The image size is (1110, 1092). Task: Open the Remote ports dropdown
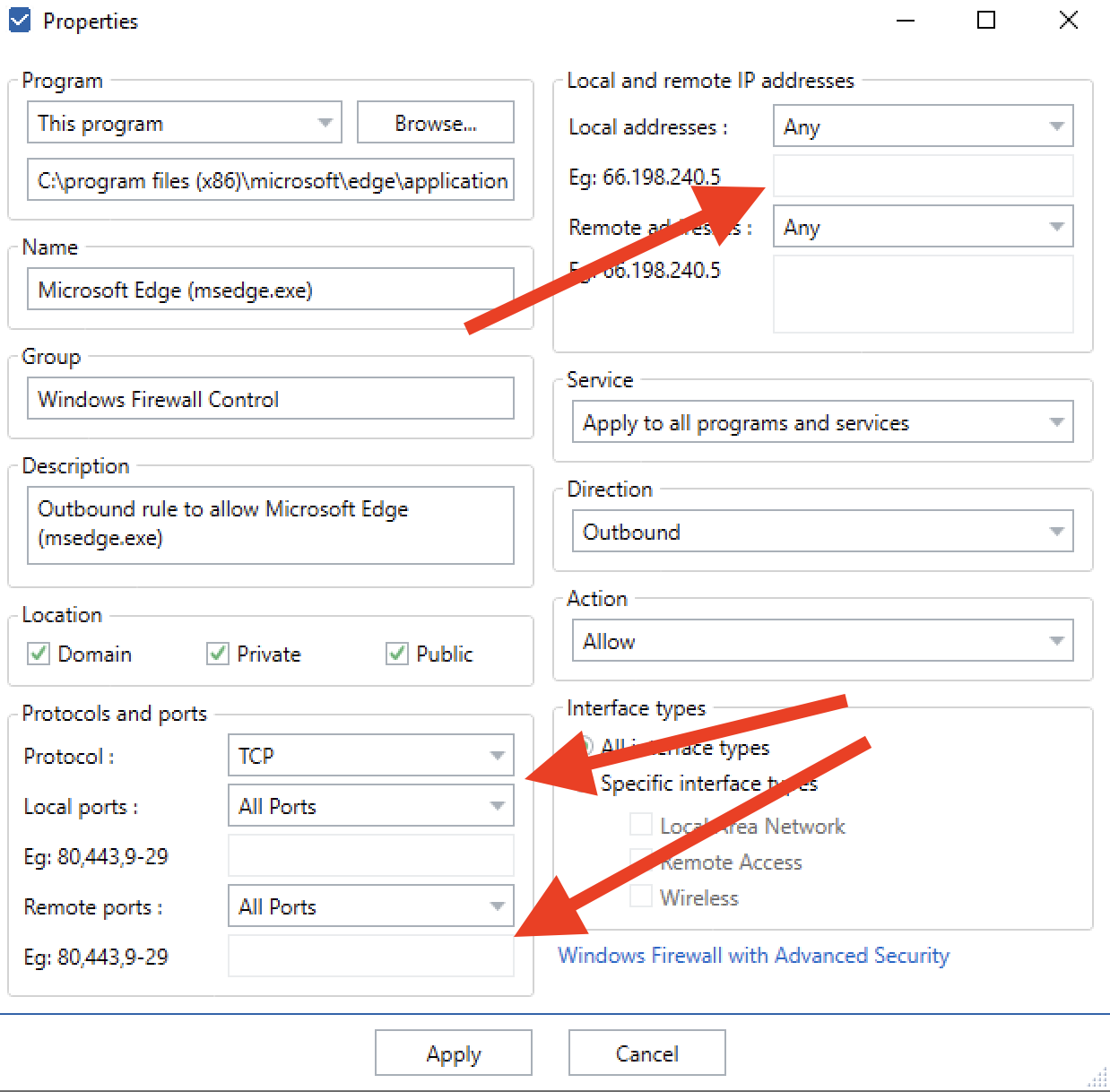pyautogui.click(x=371, y=906)
